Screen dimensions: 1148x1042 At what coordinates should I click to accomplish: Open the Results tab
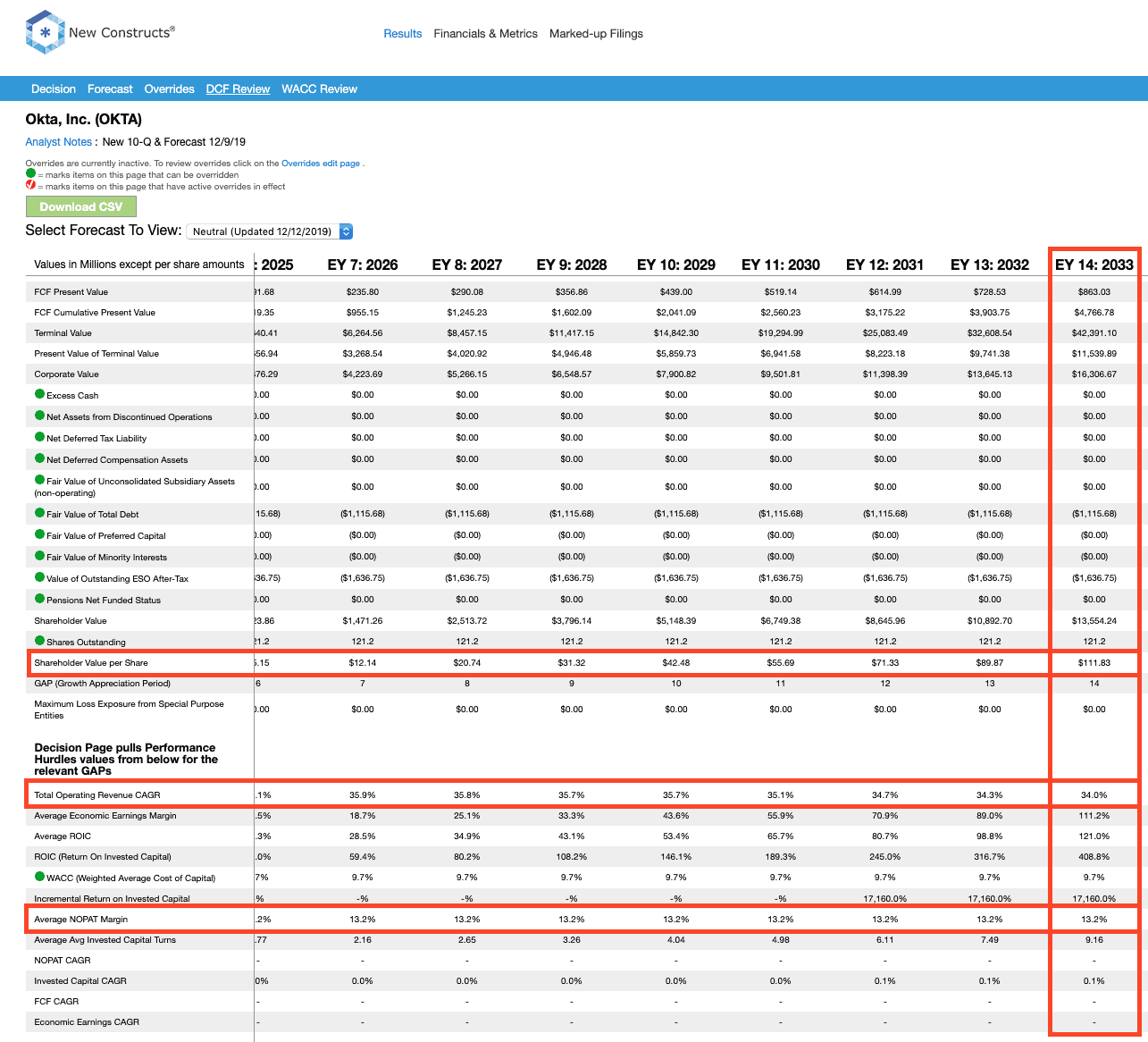coord(403,34)
